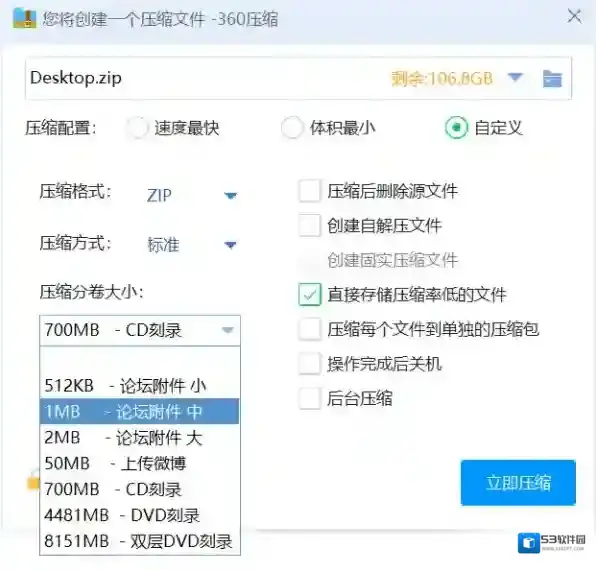Choose 8151MB 双层DVD刻录 from list

(x=140, y=541)
